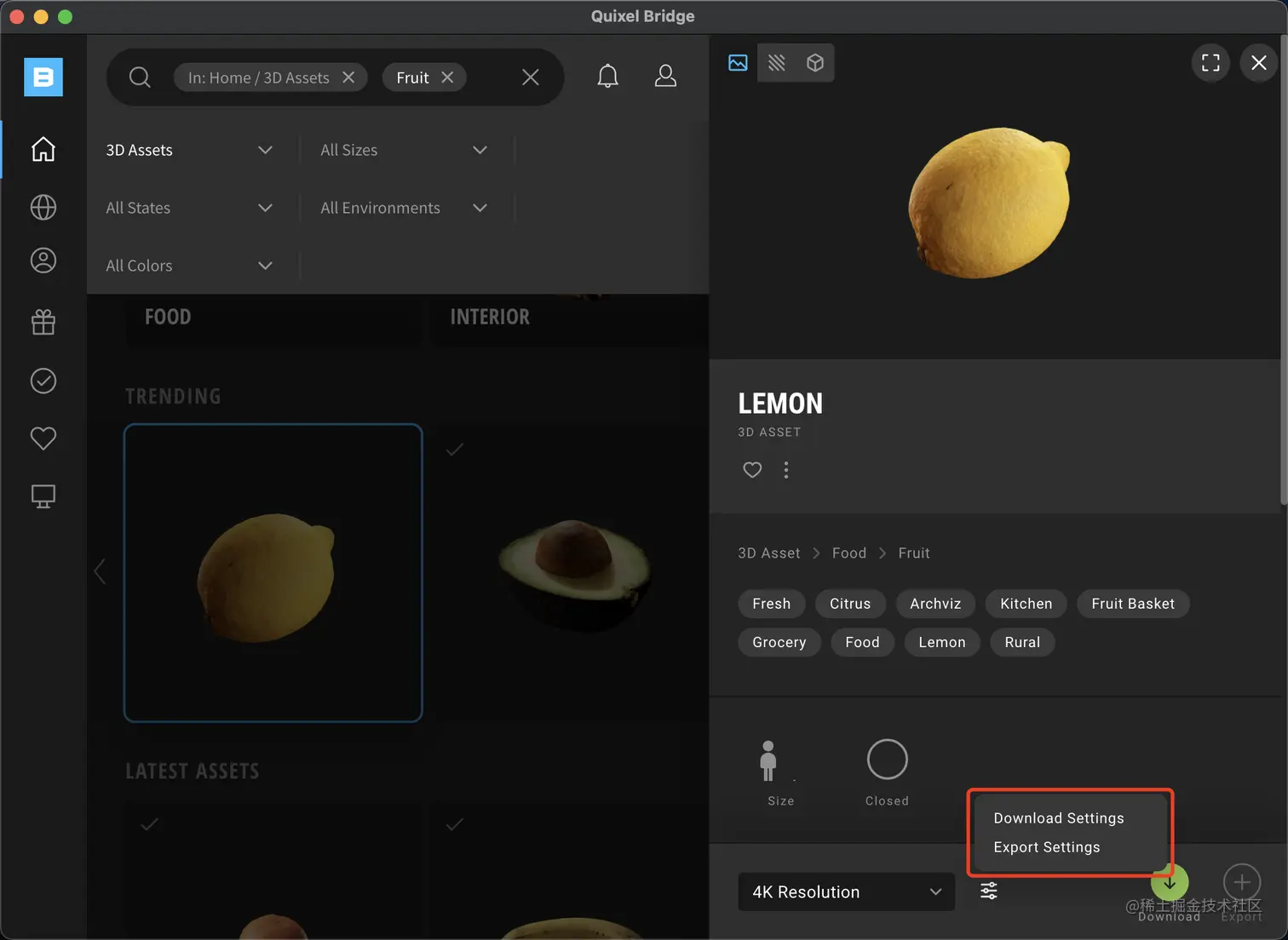Open the Lemon three-dot more options menu
The width and height of the screenshot is (1288, 940).
[786, 470]
